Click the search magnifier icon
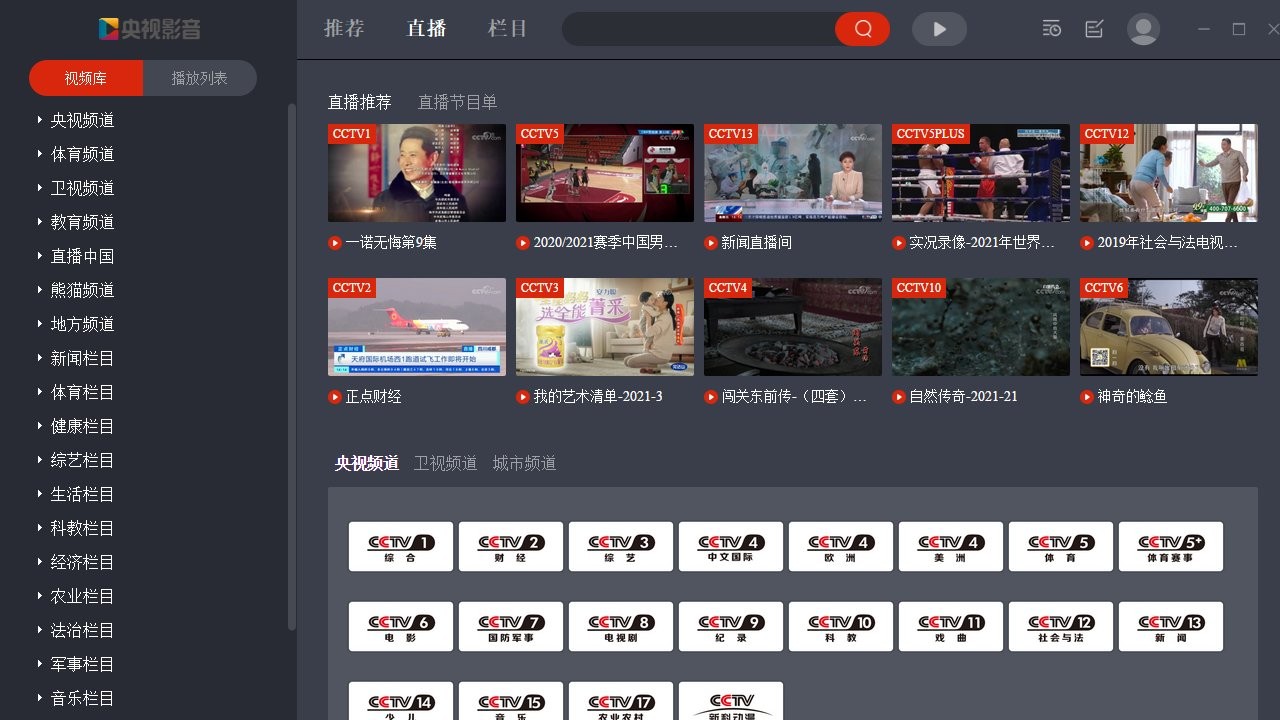 861,29
